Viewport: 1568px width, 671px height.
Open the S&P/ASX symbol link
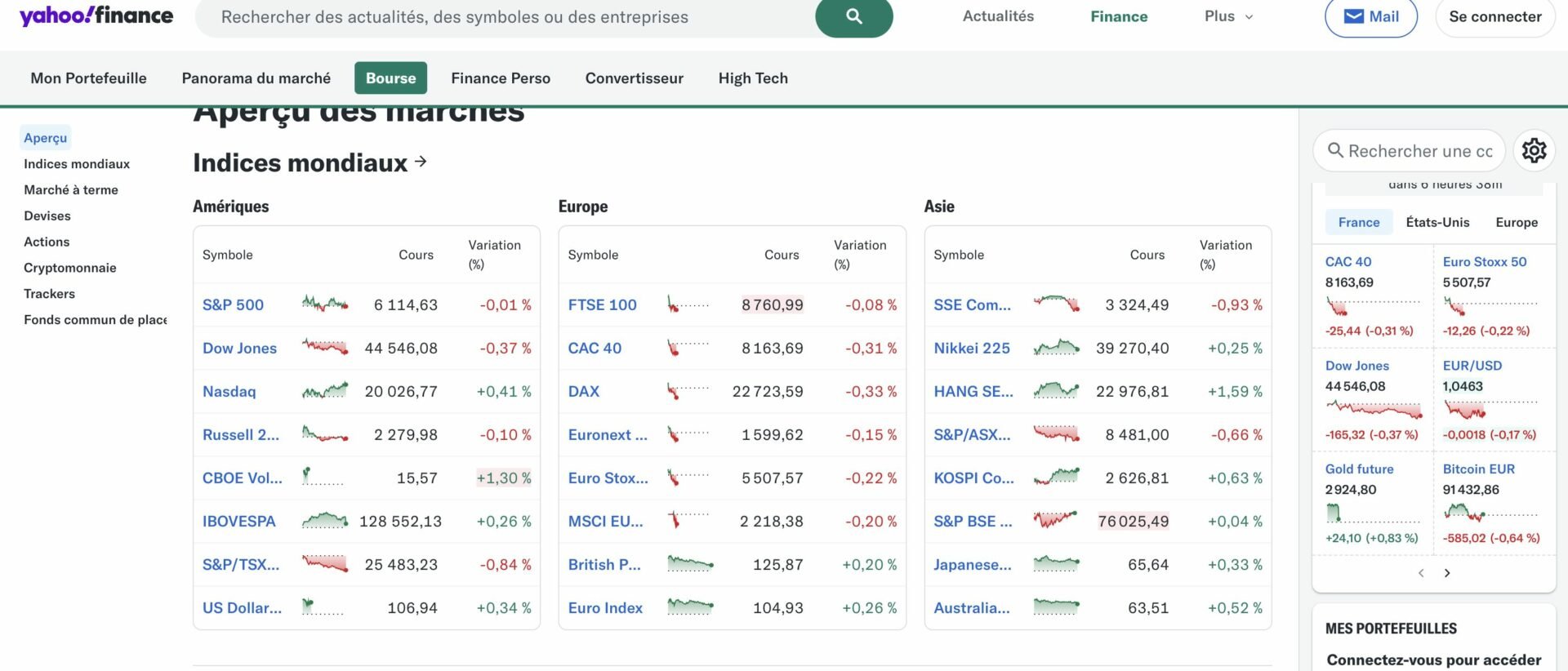tap(972, 434)
